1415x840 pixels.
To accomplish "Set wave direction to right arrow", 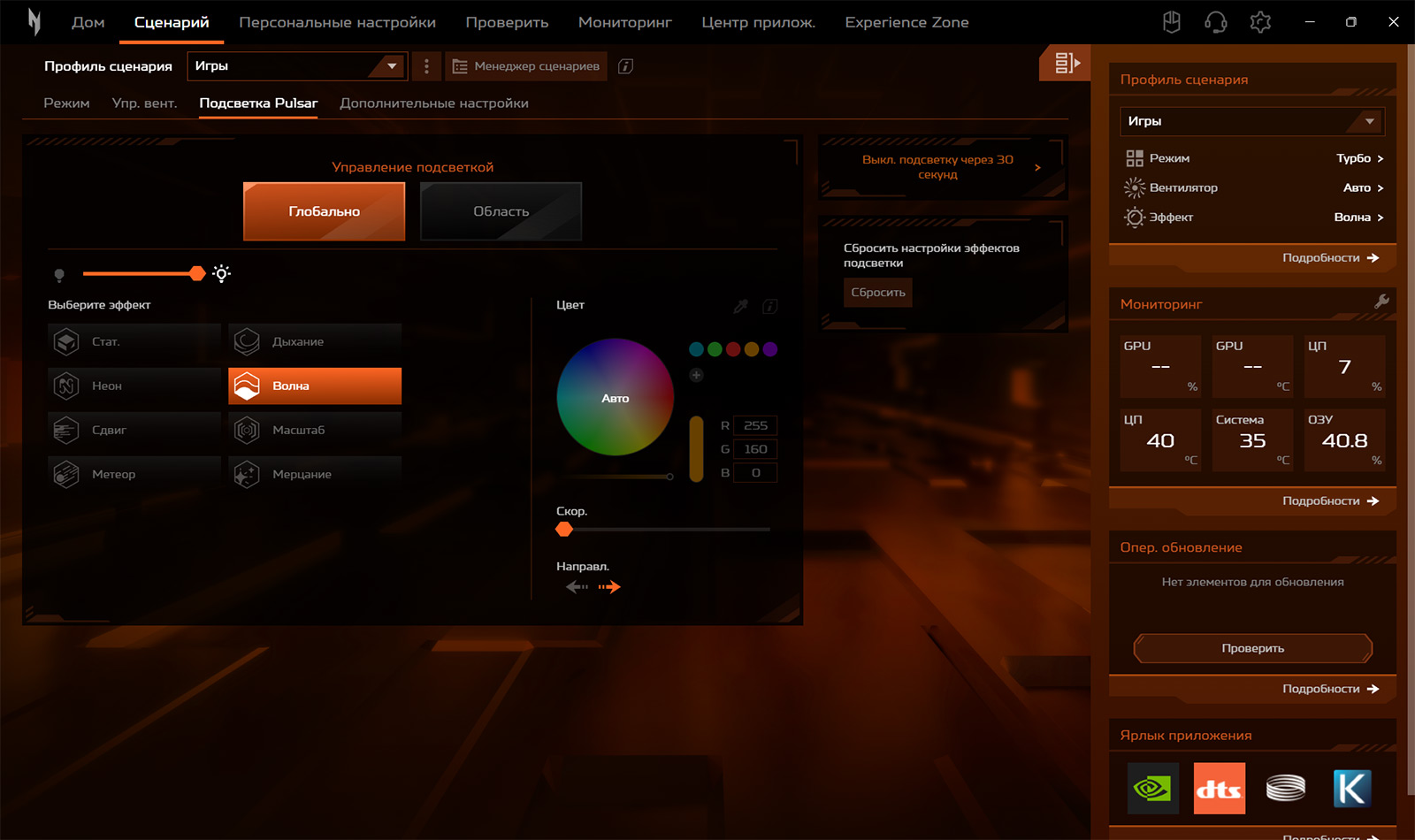I will (x=609, y=587).
